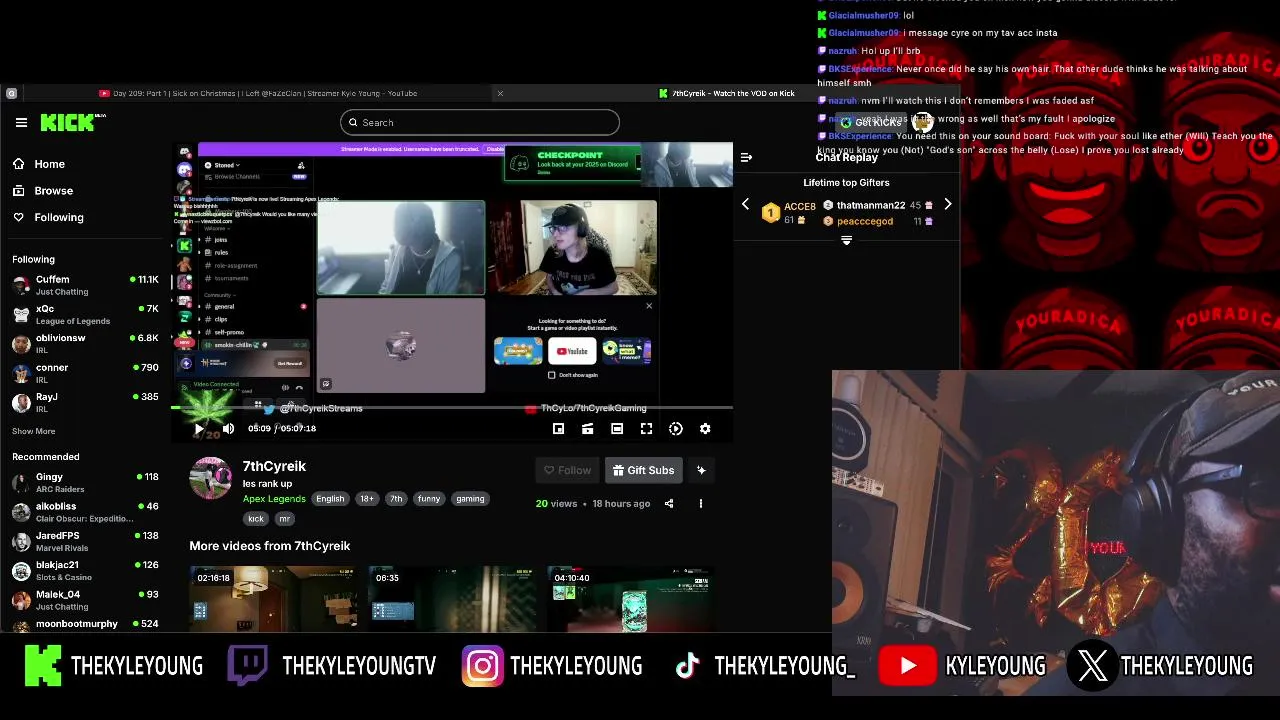1280x720 pixels.
Task: Switch to the 7thCyreik Kick VOD tab
Action: click(727, 93)
